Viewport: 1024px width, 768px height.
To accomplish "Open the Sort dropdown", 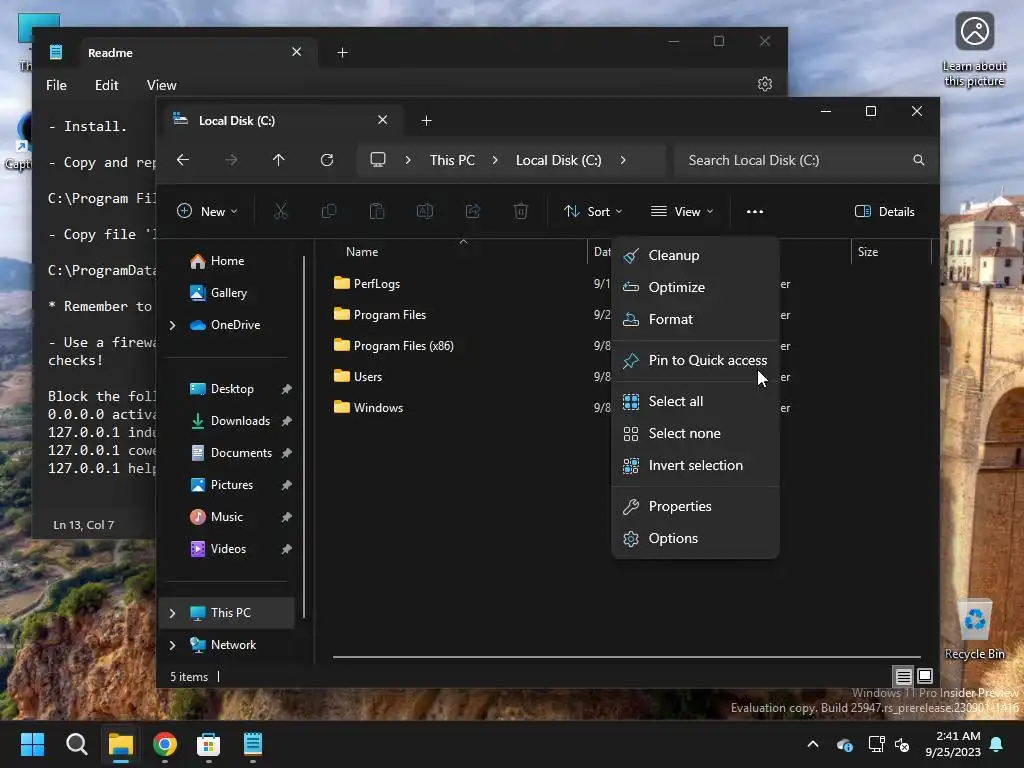I will (593, 212).
